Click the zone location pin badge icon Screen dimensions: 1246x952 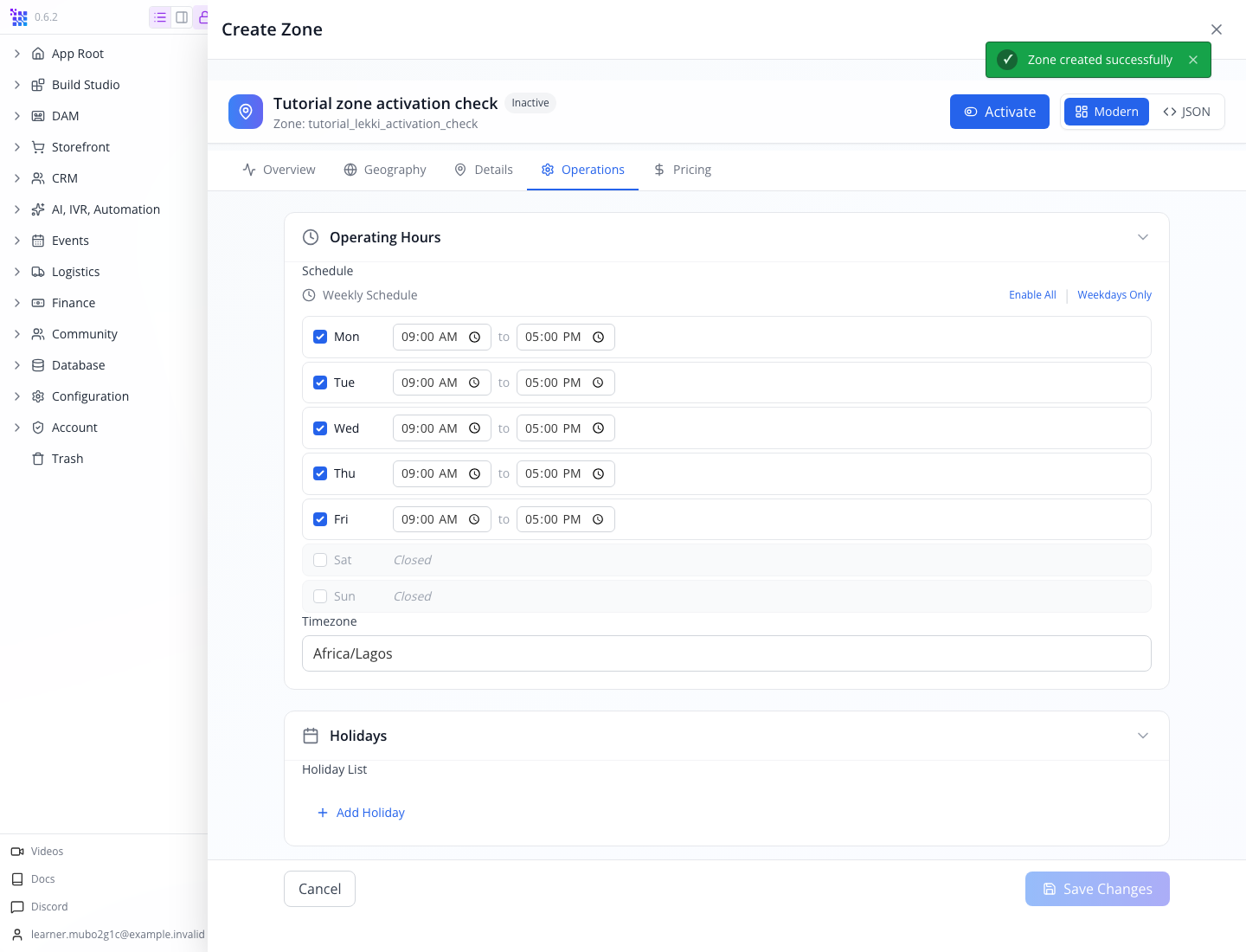click(246, 112)
